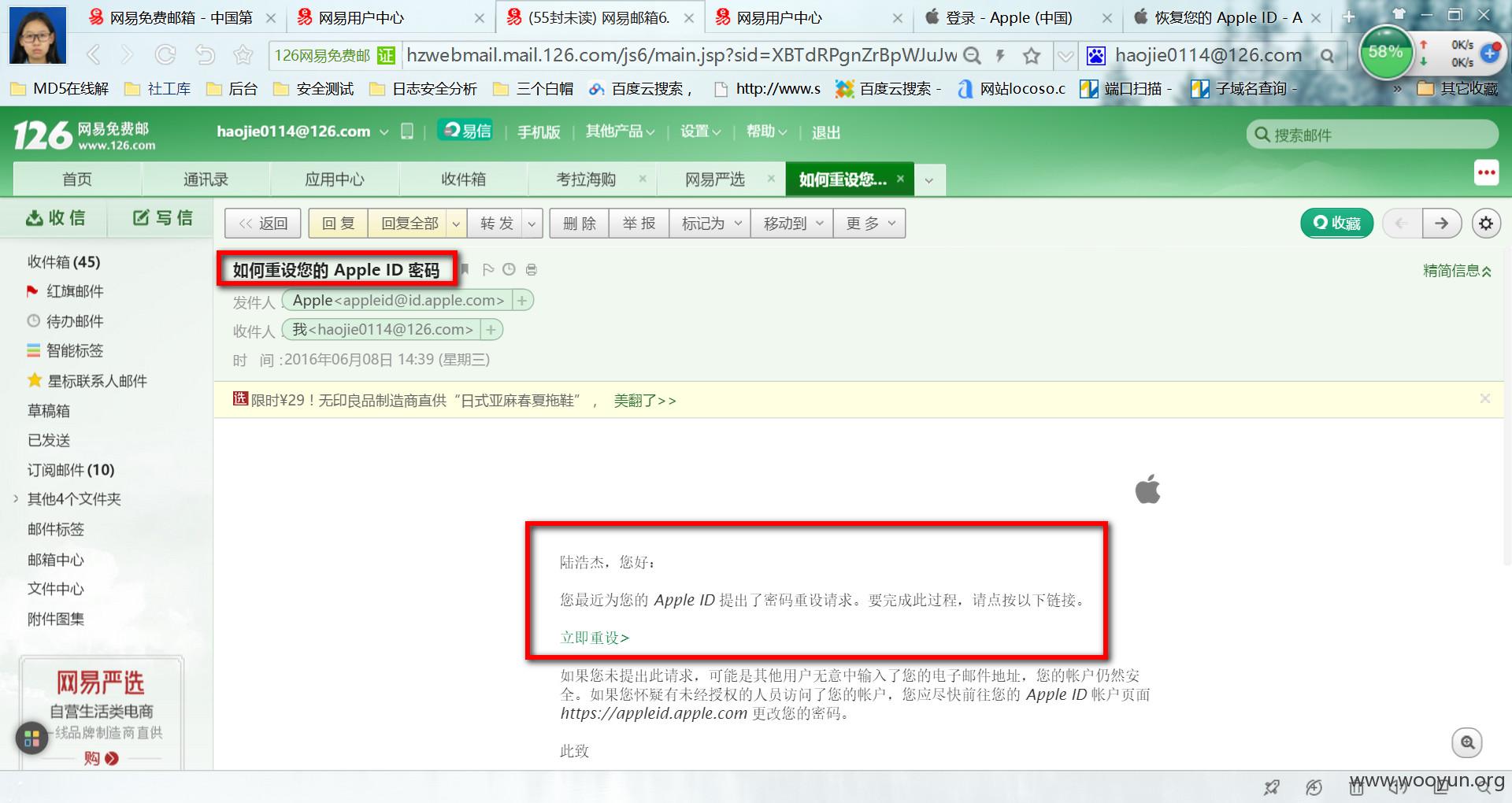Add recipient to contacts plus icon
The height and width of the screenshot is (803, 1512).
click(x=491, y=329)
